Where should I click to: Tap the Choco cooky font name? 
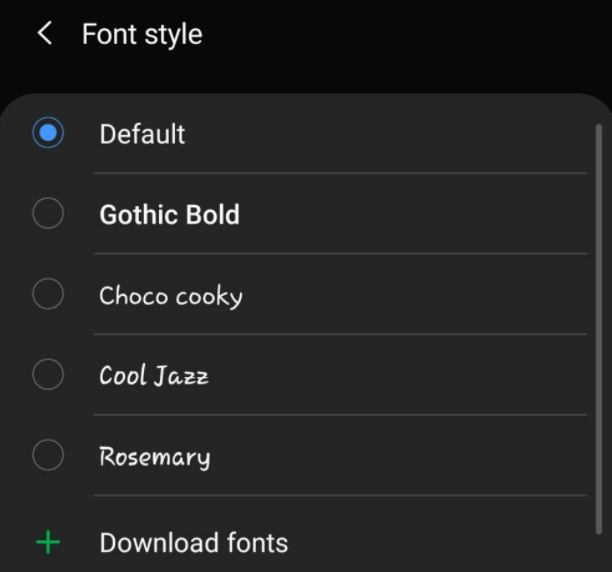coord(170,296)
